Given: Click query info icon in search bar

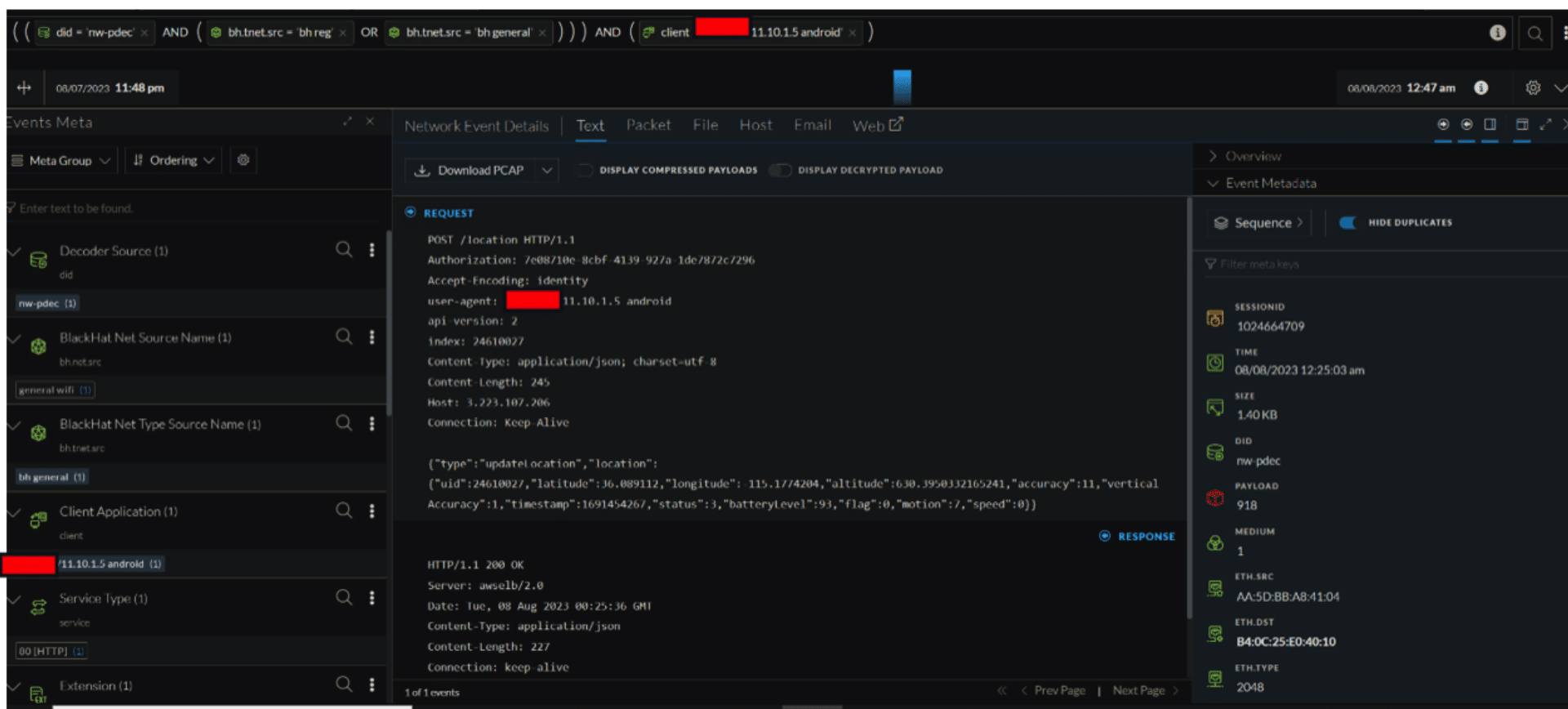Looking at the screenshot, I should coord(1497,33).
